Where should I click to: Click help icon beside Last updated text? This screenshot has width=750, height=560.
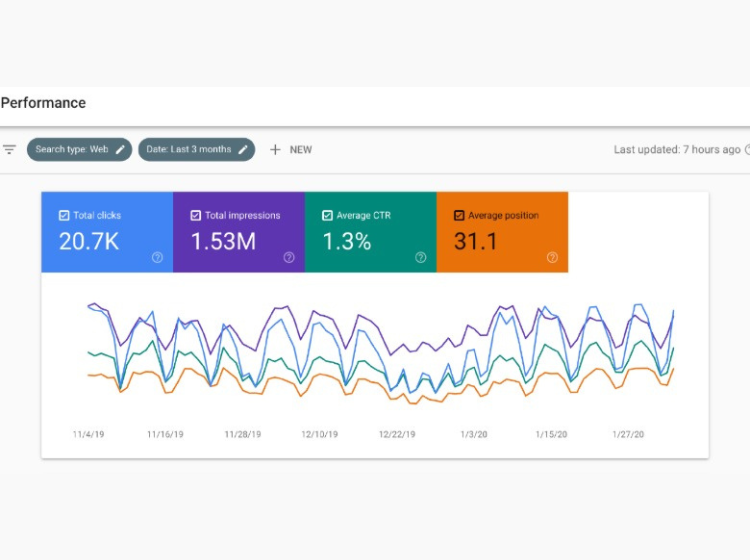[x=747, y=150]
